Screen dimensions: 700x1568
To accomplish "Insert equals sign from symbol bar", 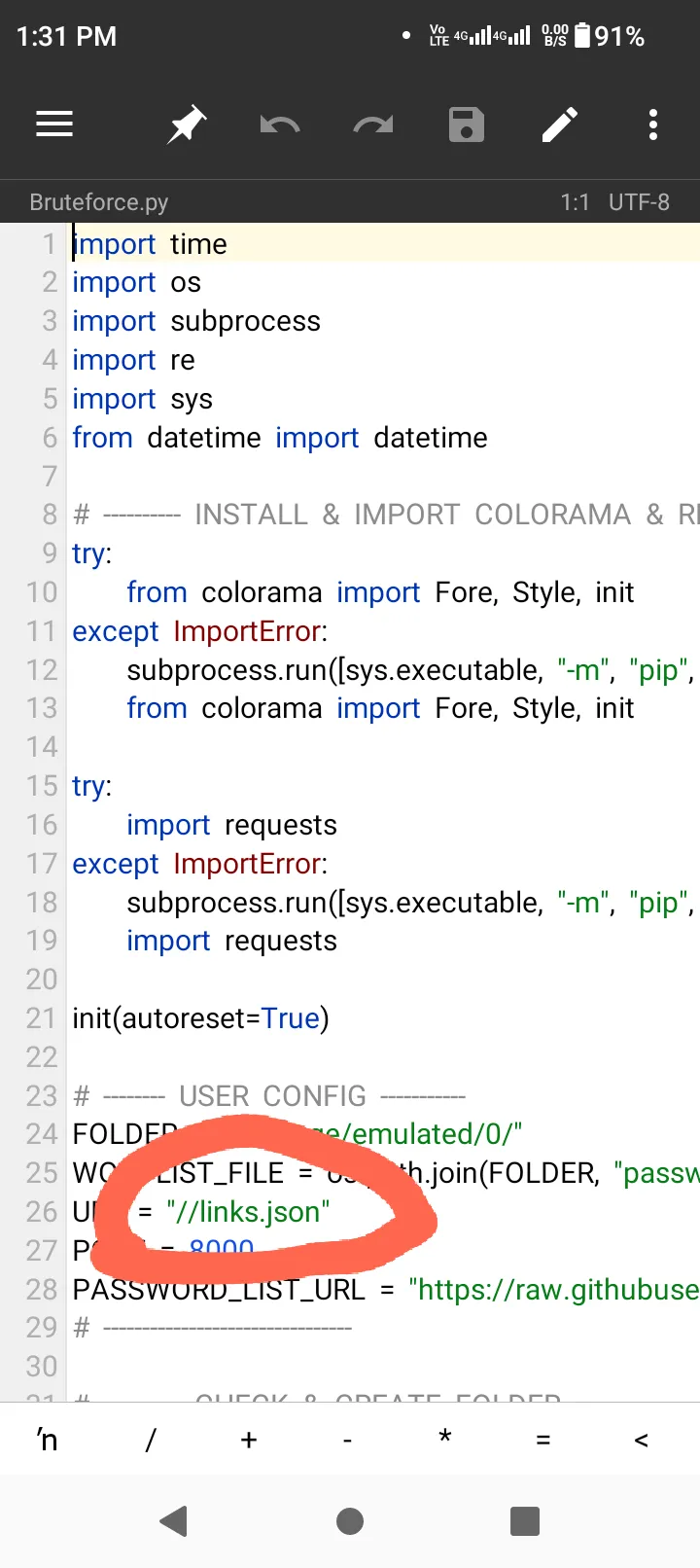I will [x=542, y=1440].
